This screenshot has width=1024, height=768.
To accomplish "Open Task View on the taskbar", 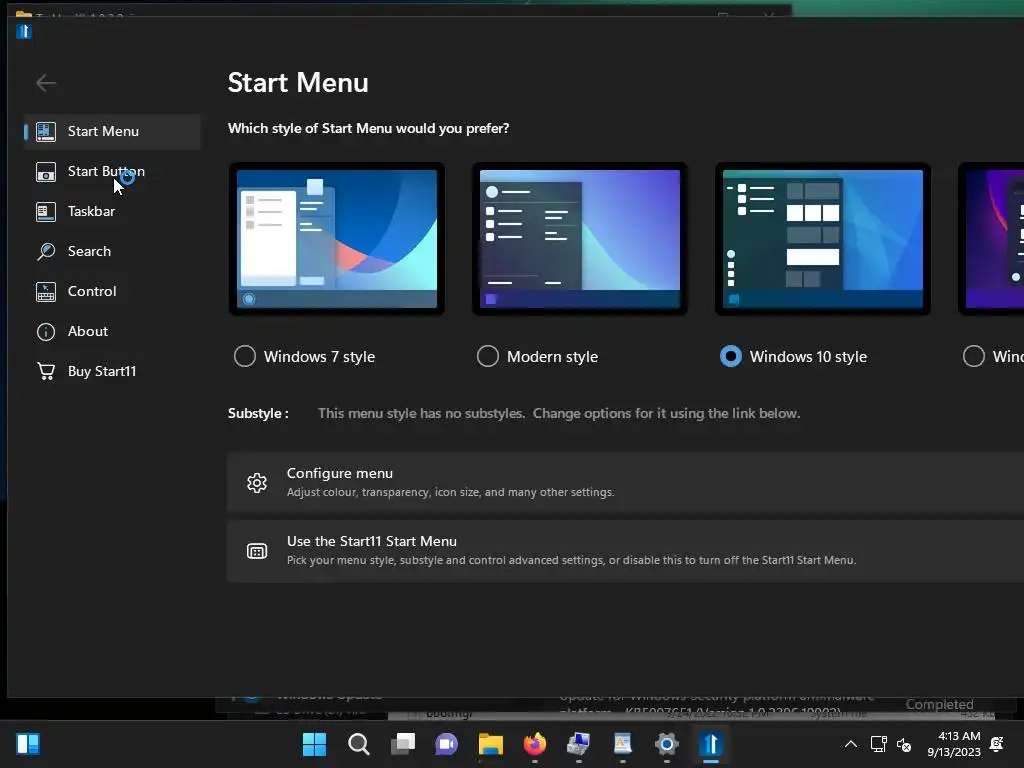I will tap(403, 744).
